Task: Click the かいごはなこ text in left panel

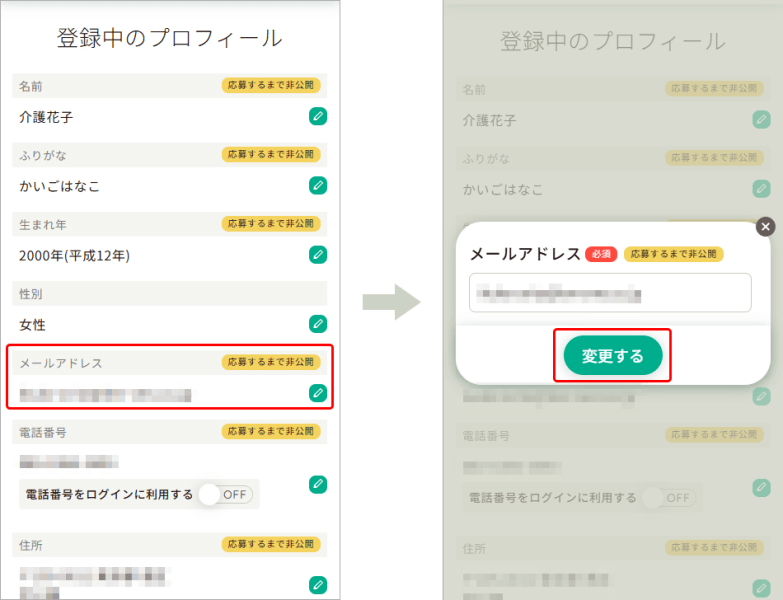Action: (59, 186)
